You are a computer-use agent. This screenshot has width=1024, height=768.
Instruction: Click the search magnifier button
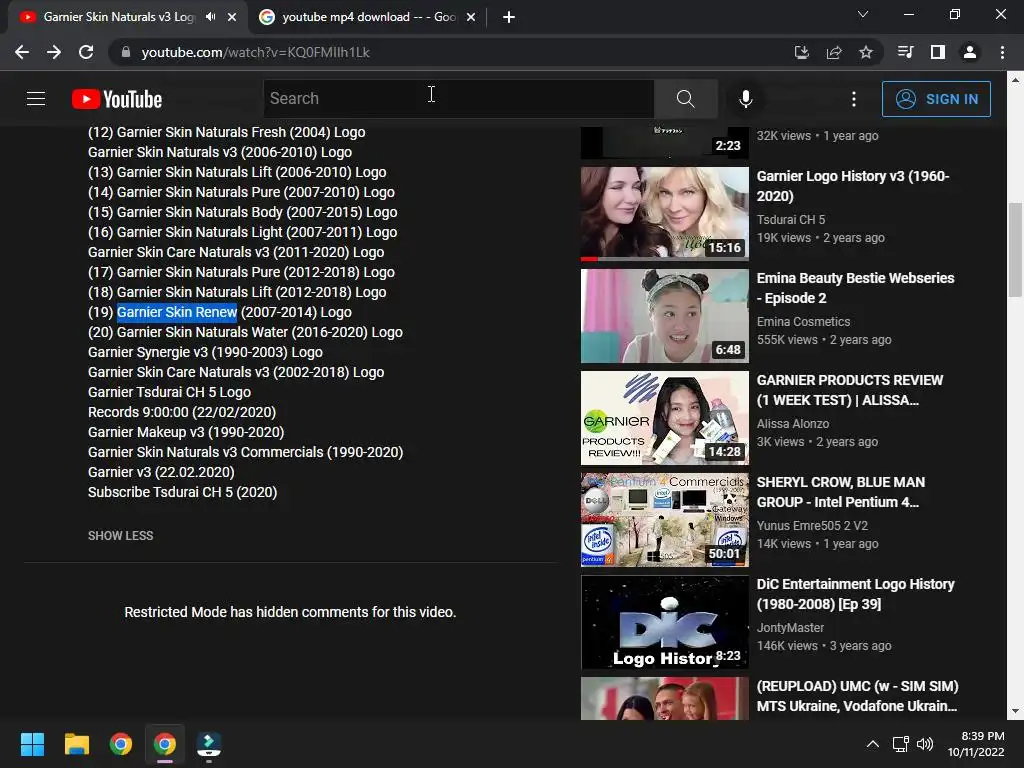pyautogui.click(x=685, y=99)
